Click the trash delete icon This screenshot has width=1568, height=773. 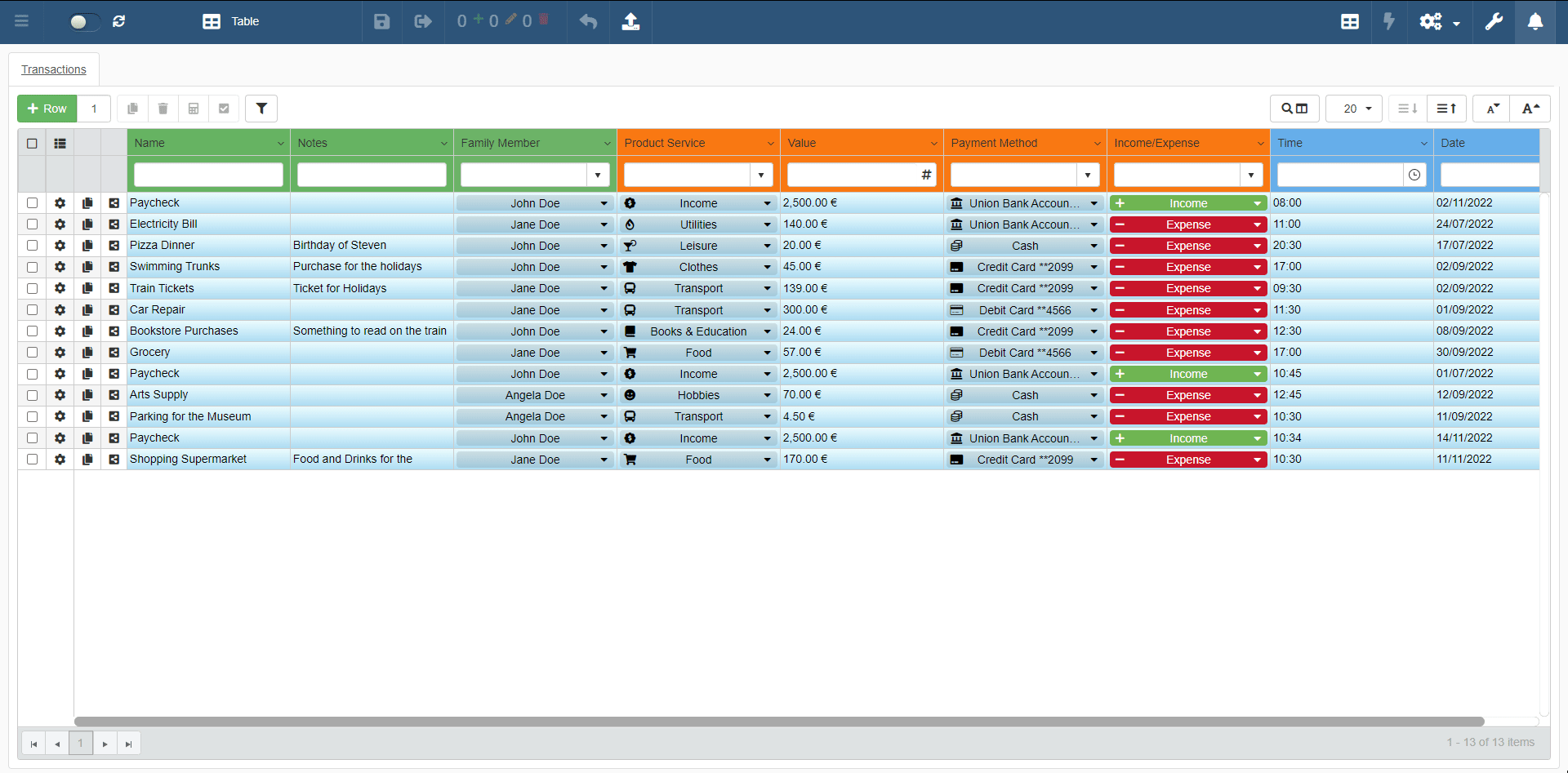coord(163,109)
